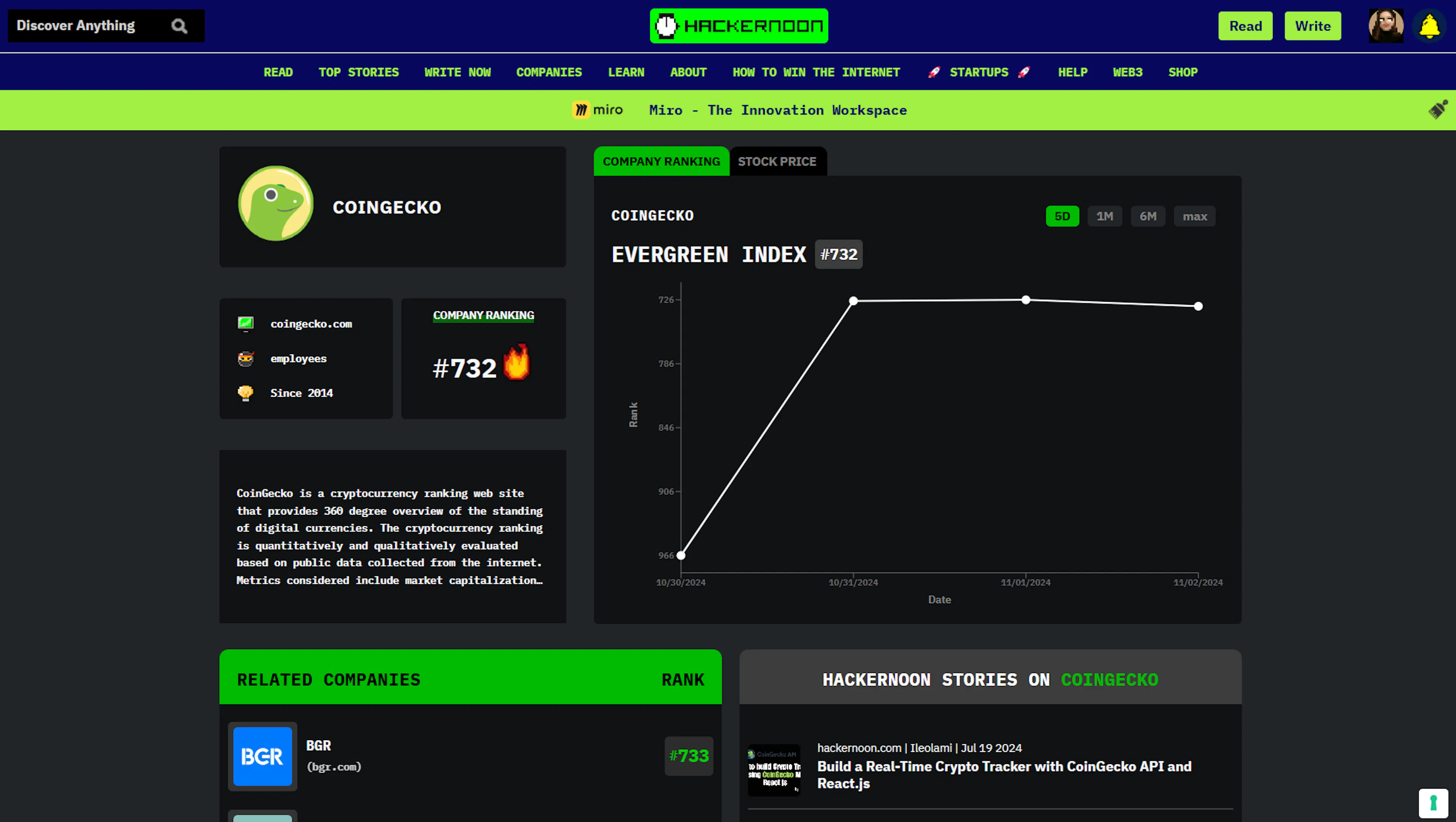
Task: Click the 10/31/2024 data point on chart
Action: (x=854, y=301)
